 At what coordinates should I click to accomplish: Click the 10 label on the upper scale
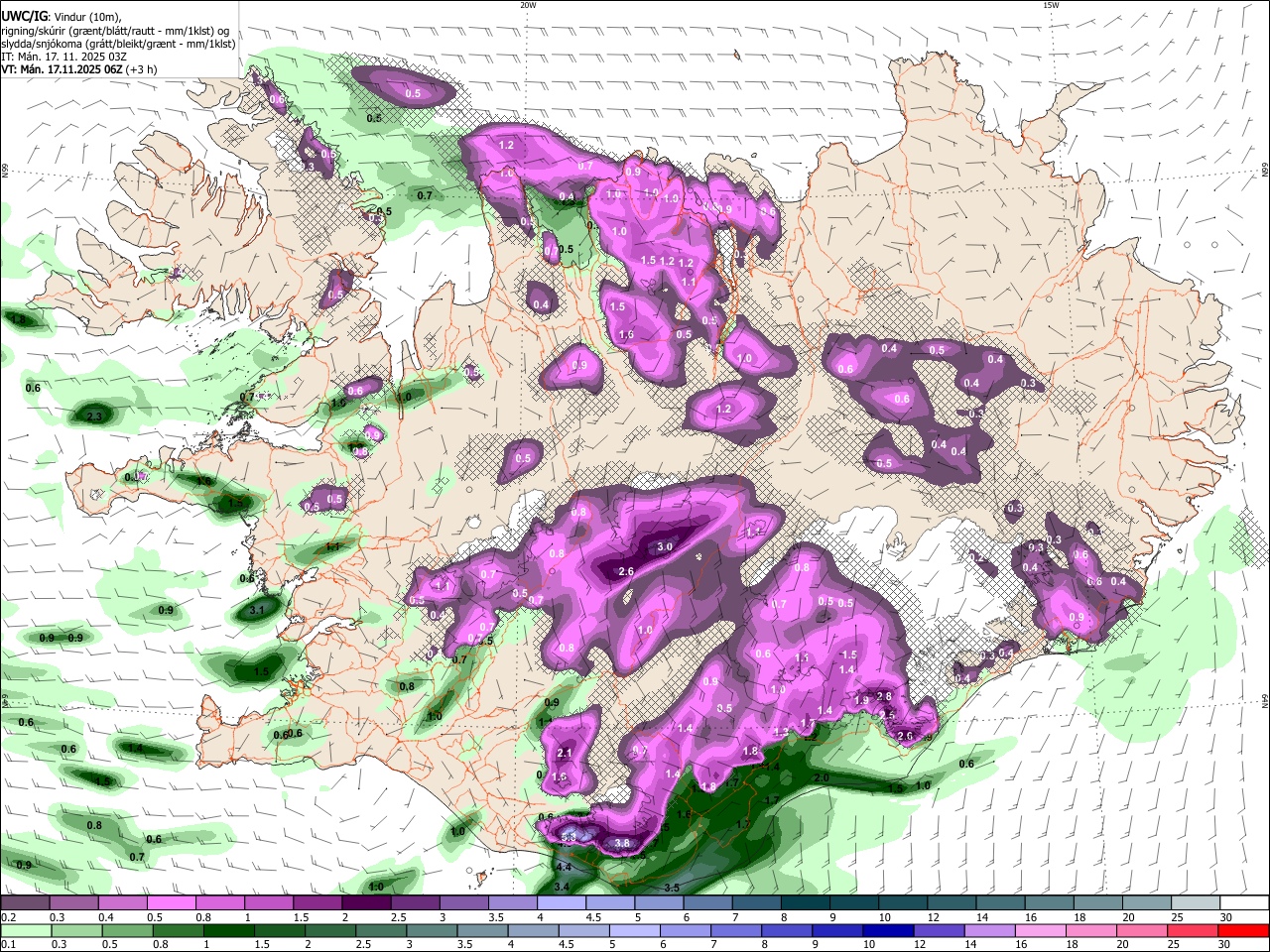884,917
